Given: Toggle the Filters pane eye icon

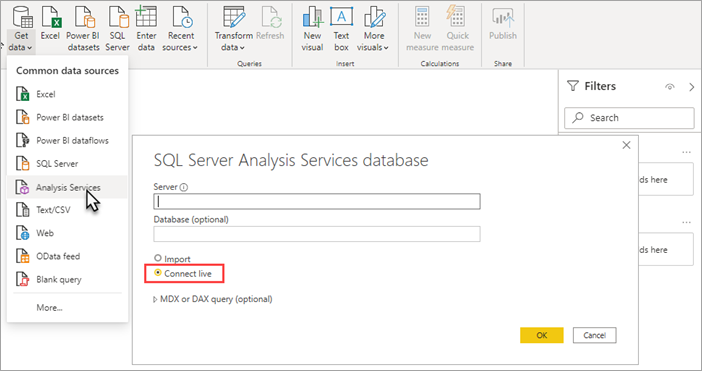Looking at the screenshot, I should pyautogui.click(x=670, y=87).
